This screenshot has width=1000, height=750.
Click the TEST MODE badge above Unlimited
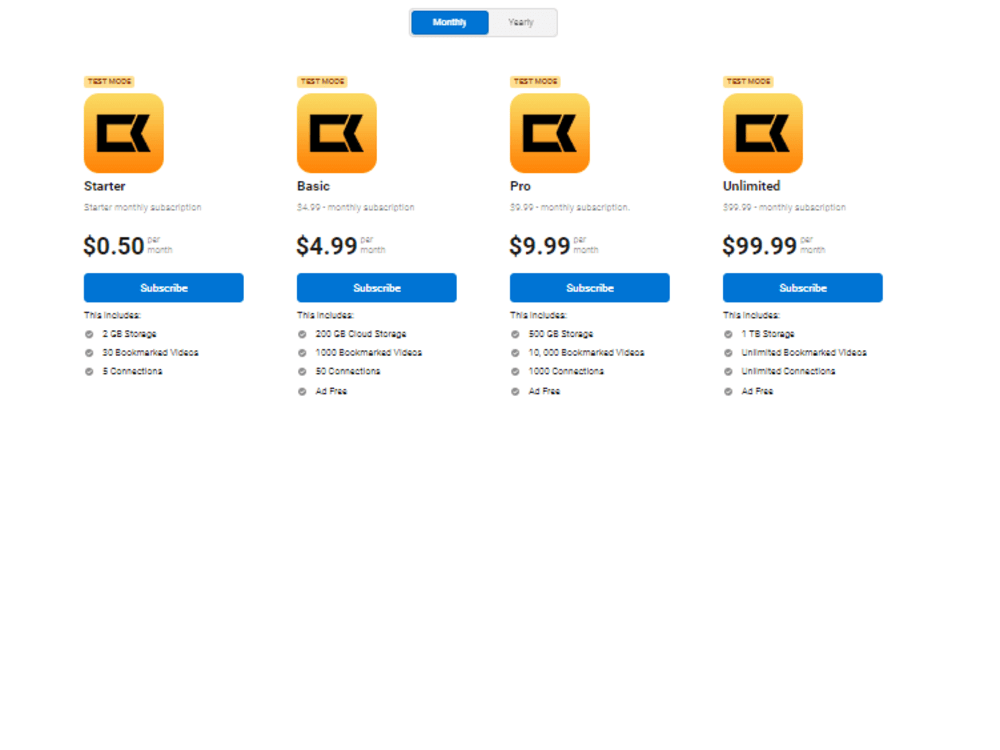click(748, 82)
